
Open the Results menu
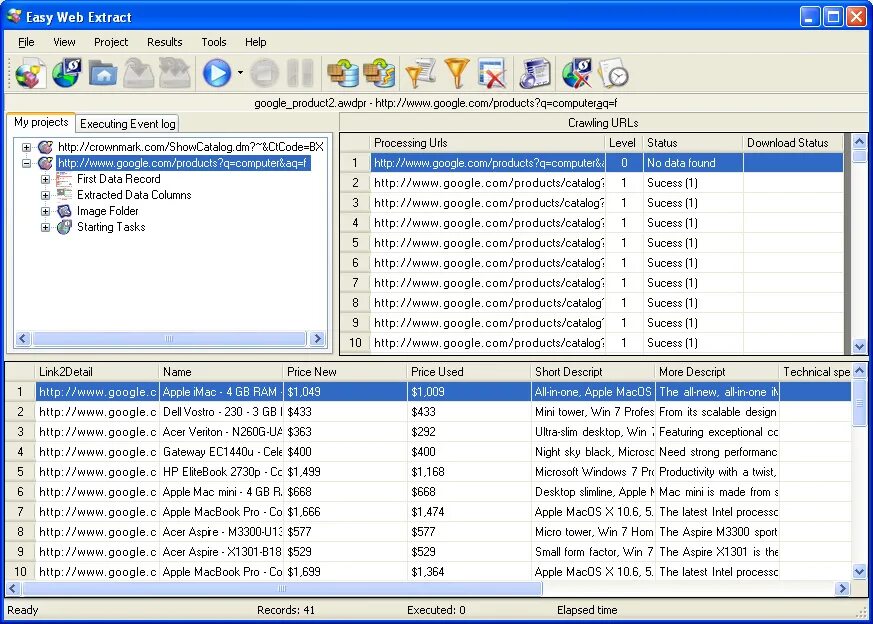[164, 42]
